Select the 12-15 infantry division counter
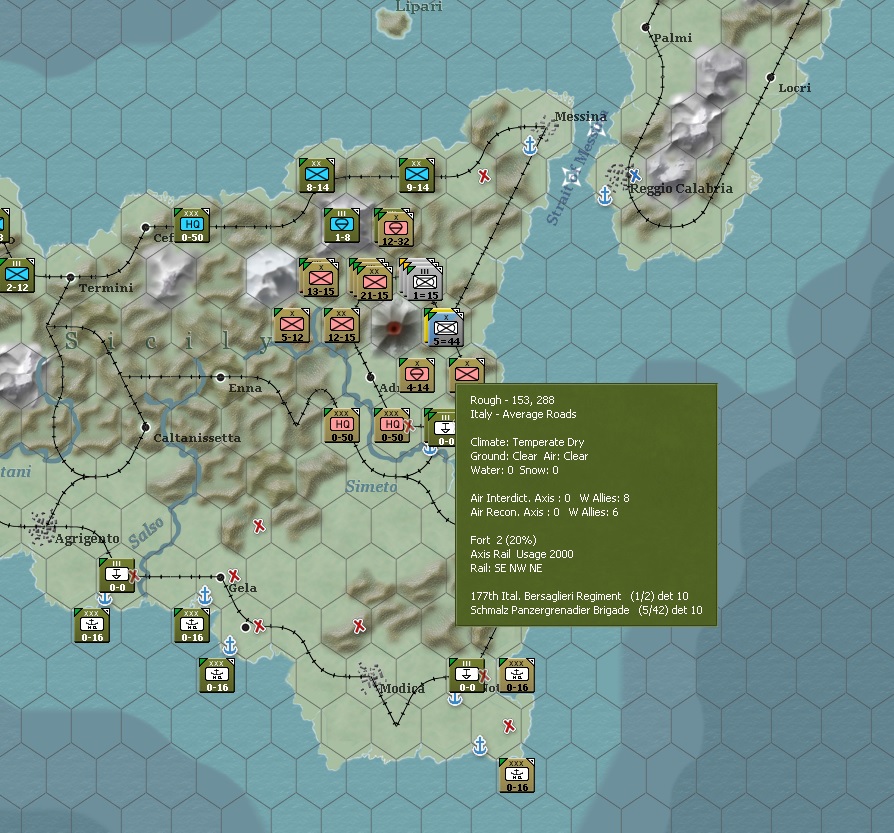Screen dimensions: 894x833 [342, 326]
